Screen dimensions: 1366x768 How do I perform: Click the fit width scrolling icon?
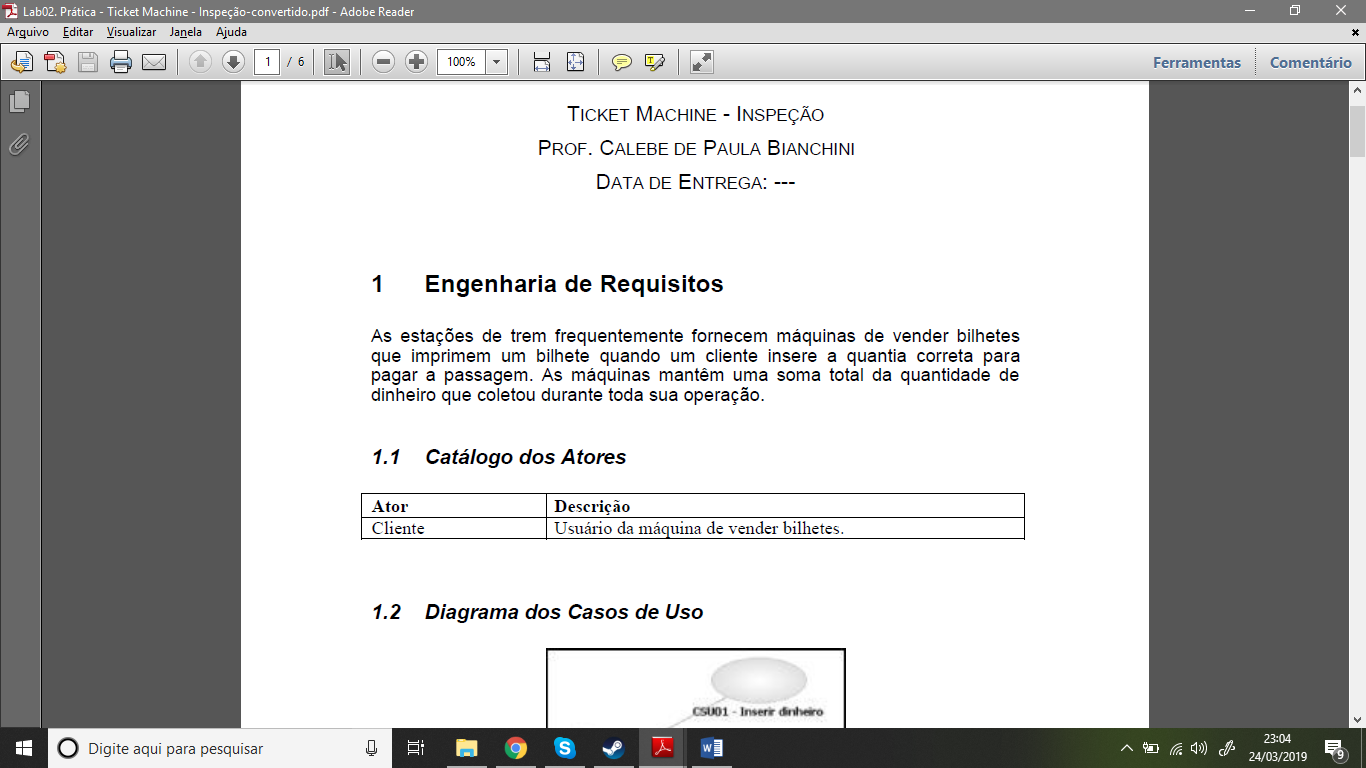542,62
